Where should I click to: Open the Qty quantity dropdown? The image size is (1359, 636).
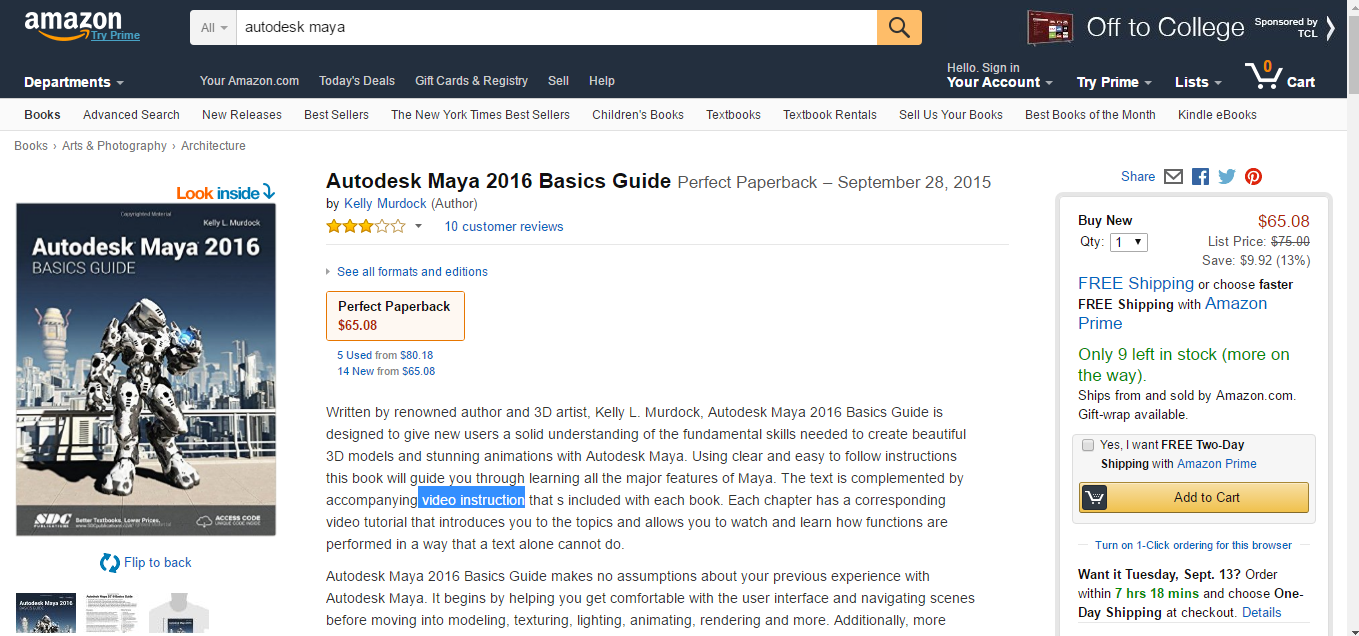[1129, 242]
